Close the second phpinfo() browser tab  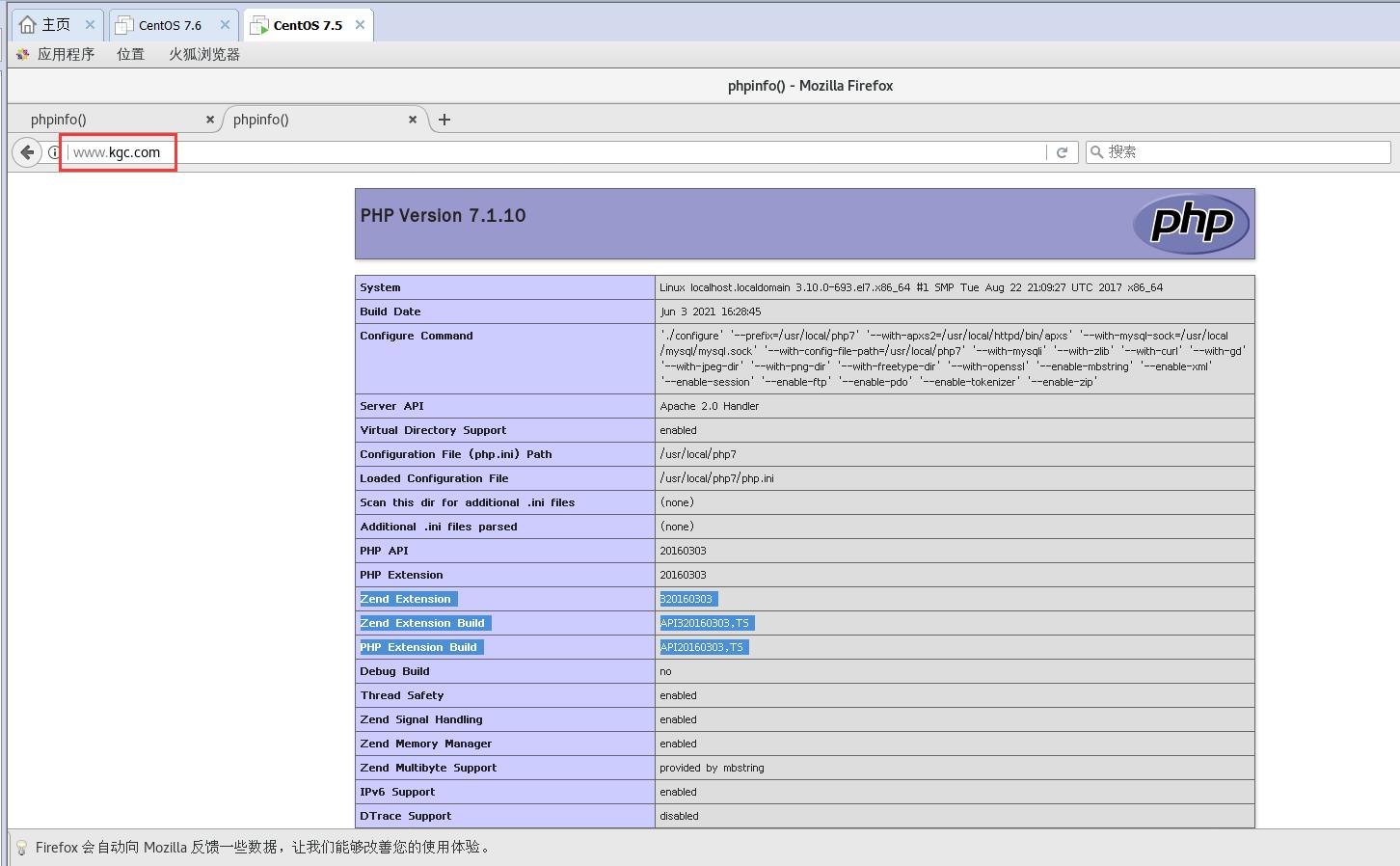coord(413,120)
